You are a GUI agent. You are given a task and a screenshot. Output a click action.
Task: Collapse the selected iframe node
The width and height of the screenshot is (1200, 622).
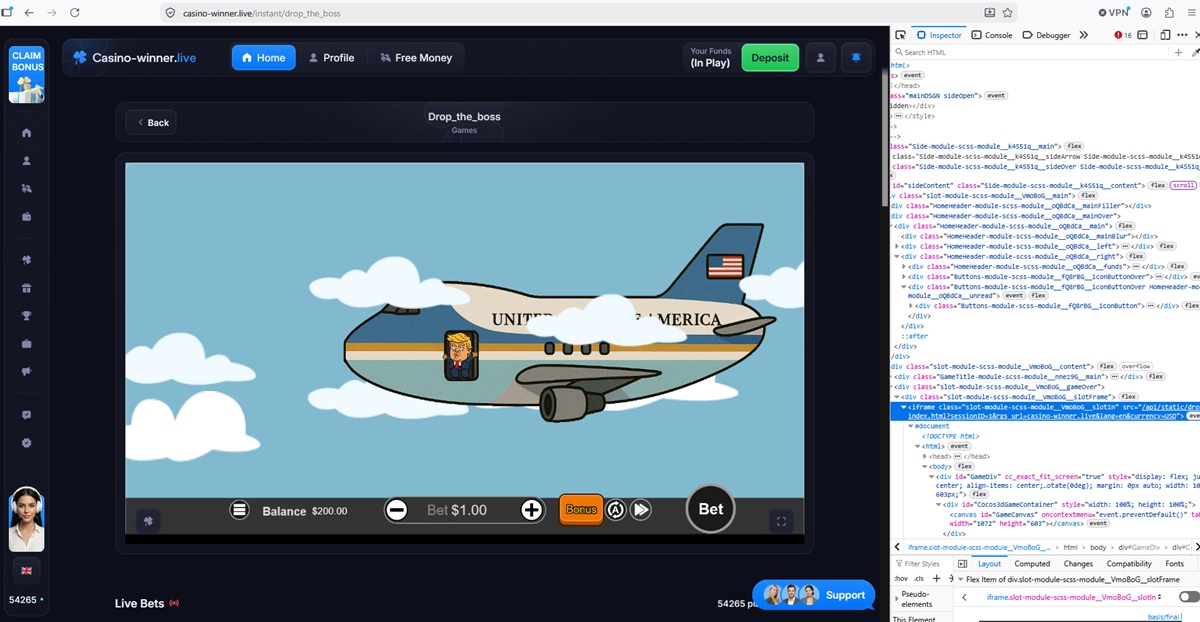pyautogui.click(x=903, y=407)
